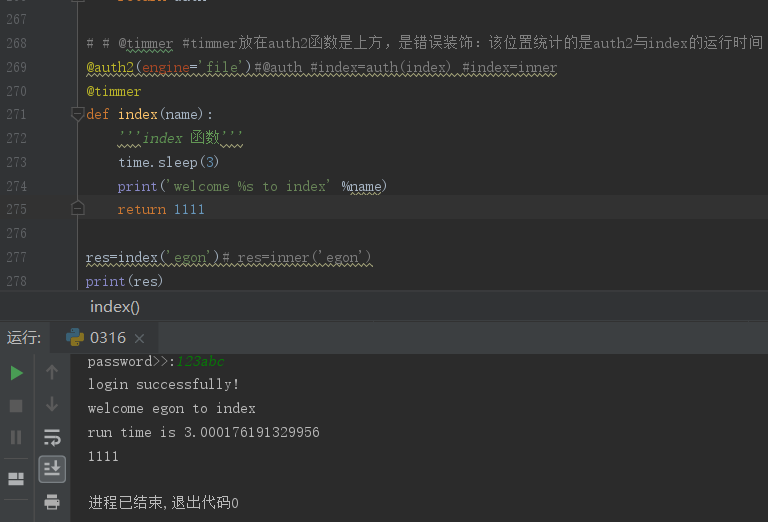This screenshot has height=522, width=768.
Task: Click the stop process square icon
Action: pyautogui.click(x=16, y=405)
